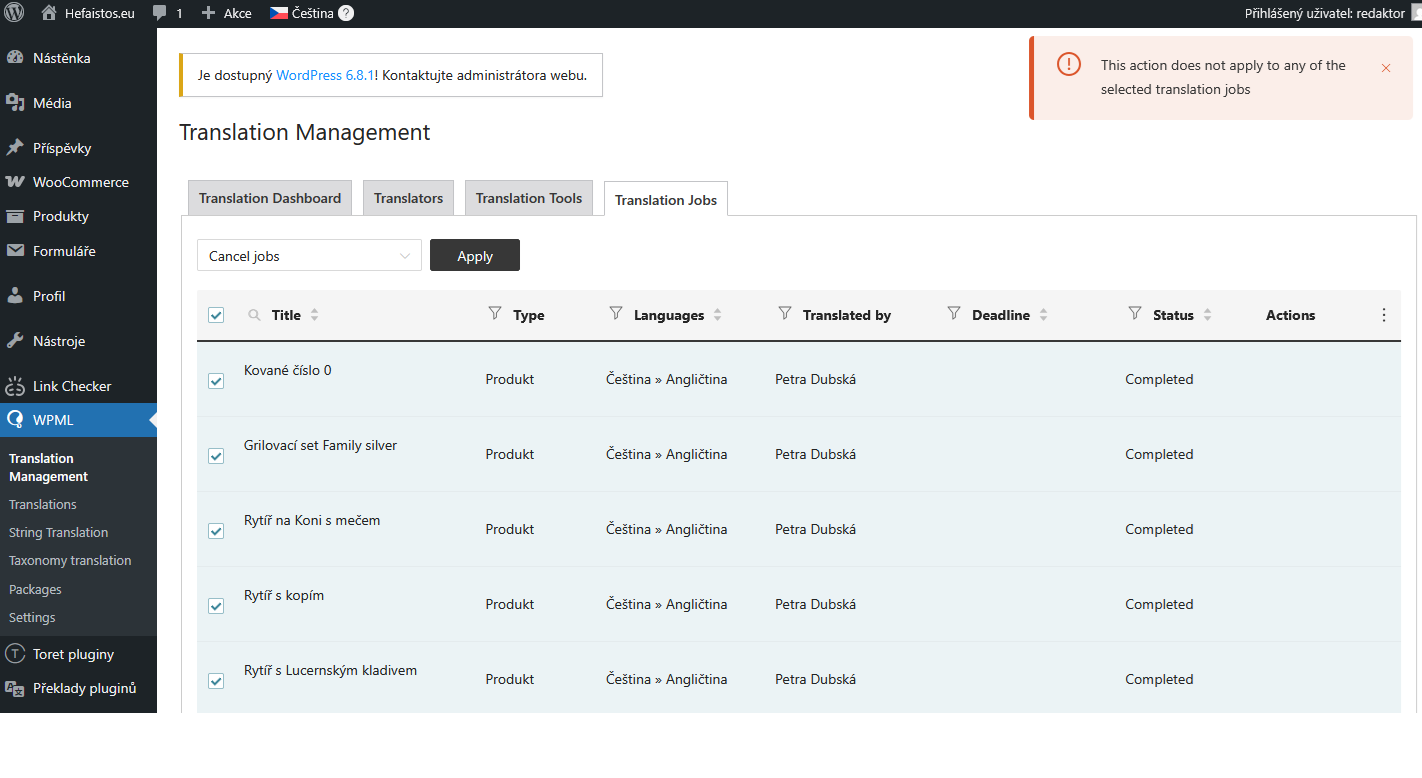Filter by Status column funnel icon

pyautogui.click(x=1135, y=314)
